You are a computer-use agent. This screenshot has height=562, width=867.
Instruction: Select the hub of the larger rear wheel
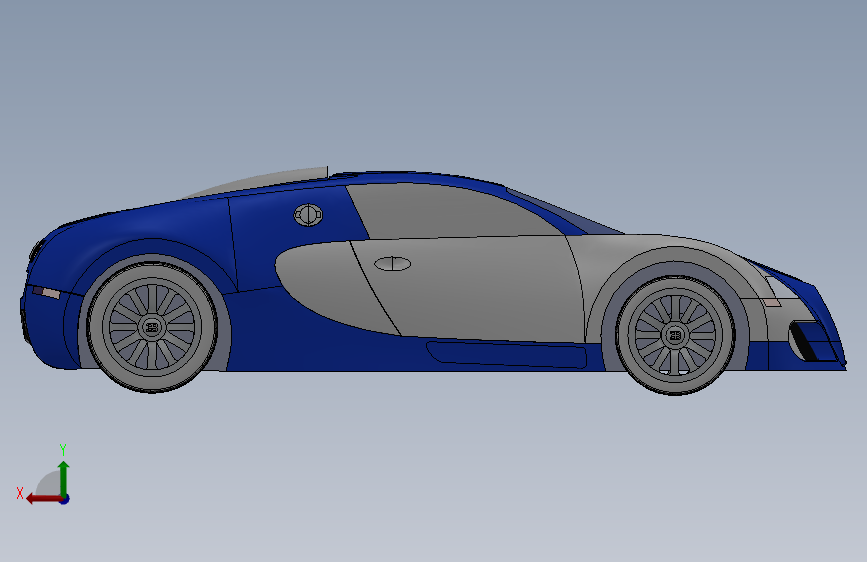pos(152,327)
